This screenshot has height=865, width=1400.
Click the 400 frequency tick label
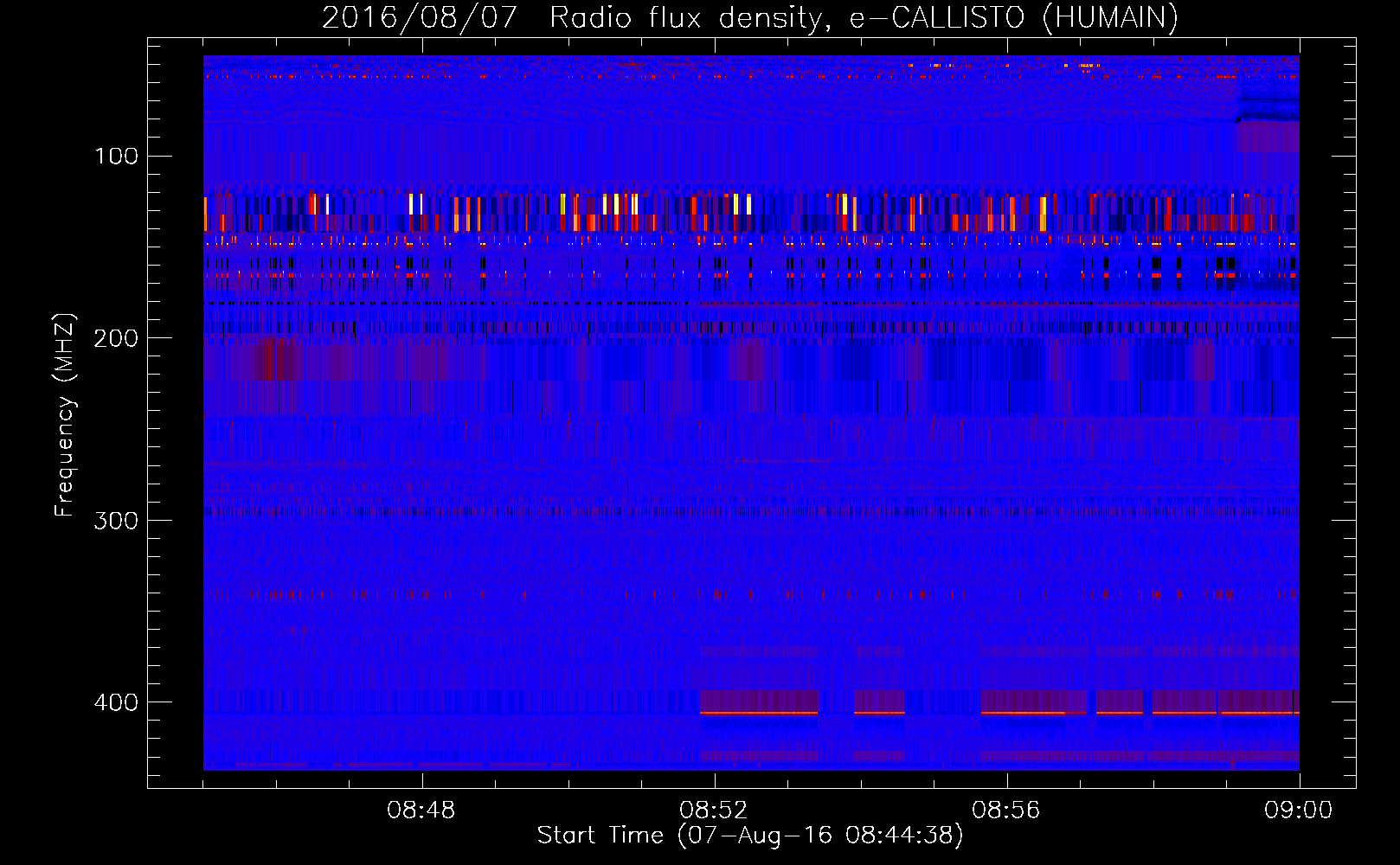pyautogui.click(x=116, y=702)
